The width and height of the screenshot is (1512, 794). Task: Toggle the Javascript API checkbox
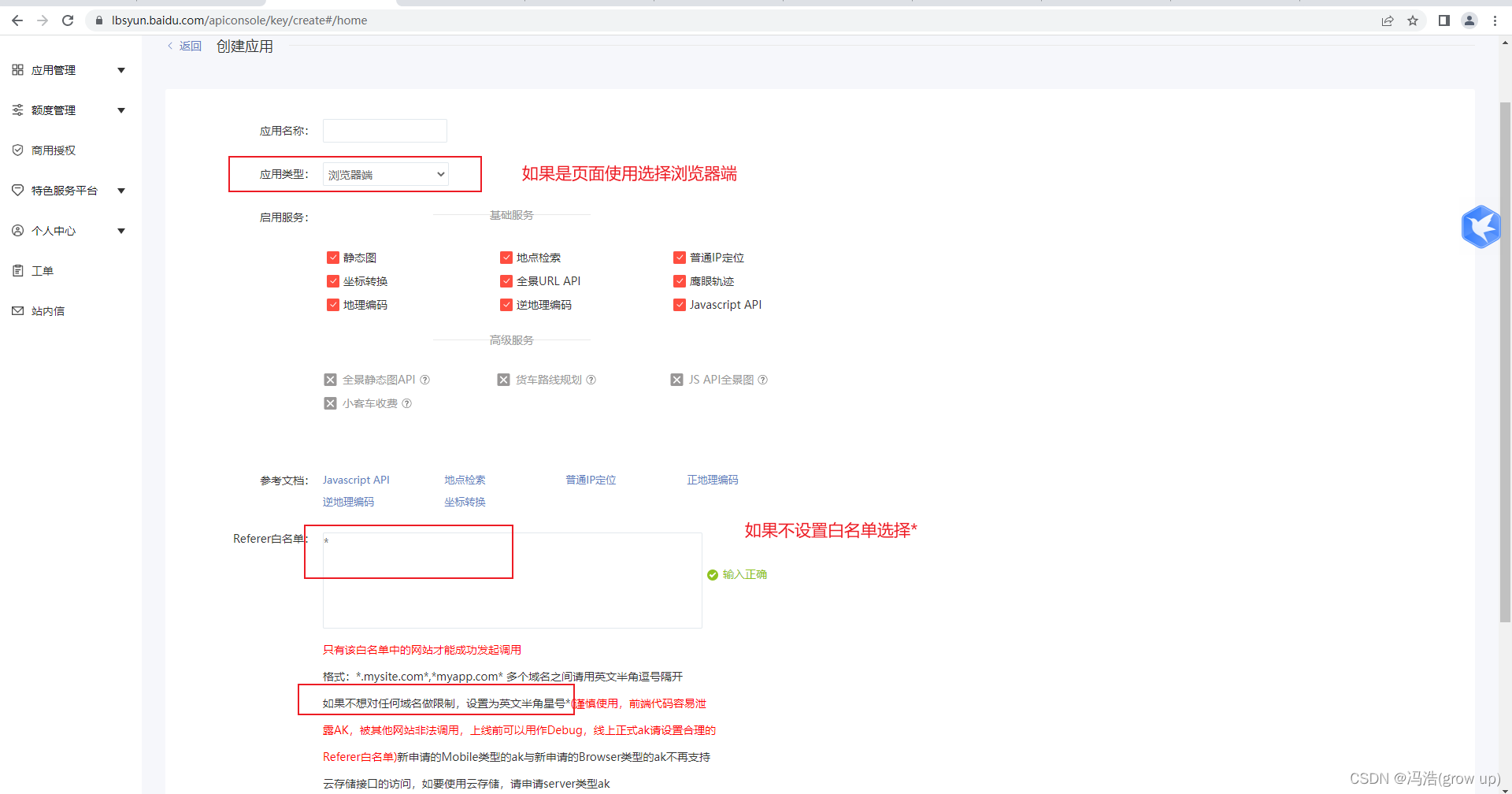click(680, 305)
